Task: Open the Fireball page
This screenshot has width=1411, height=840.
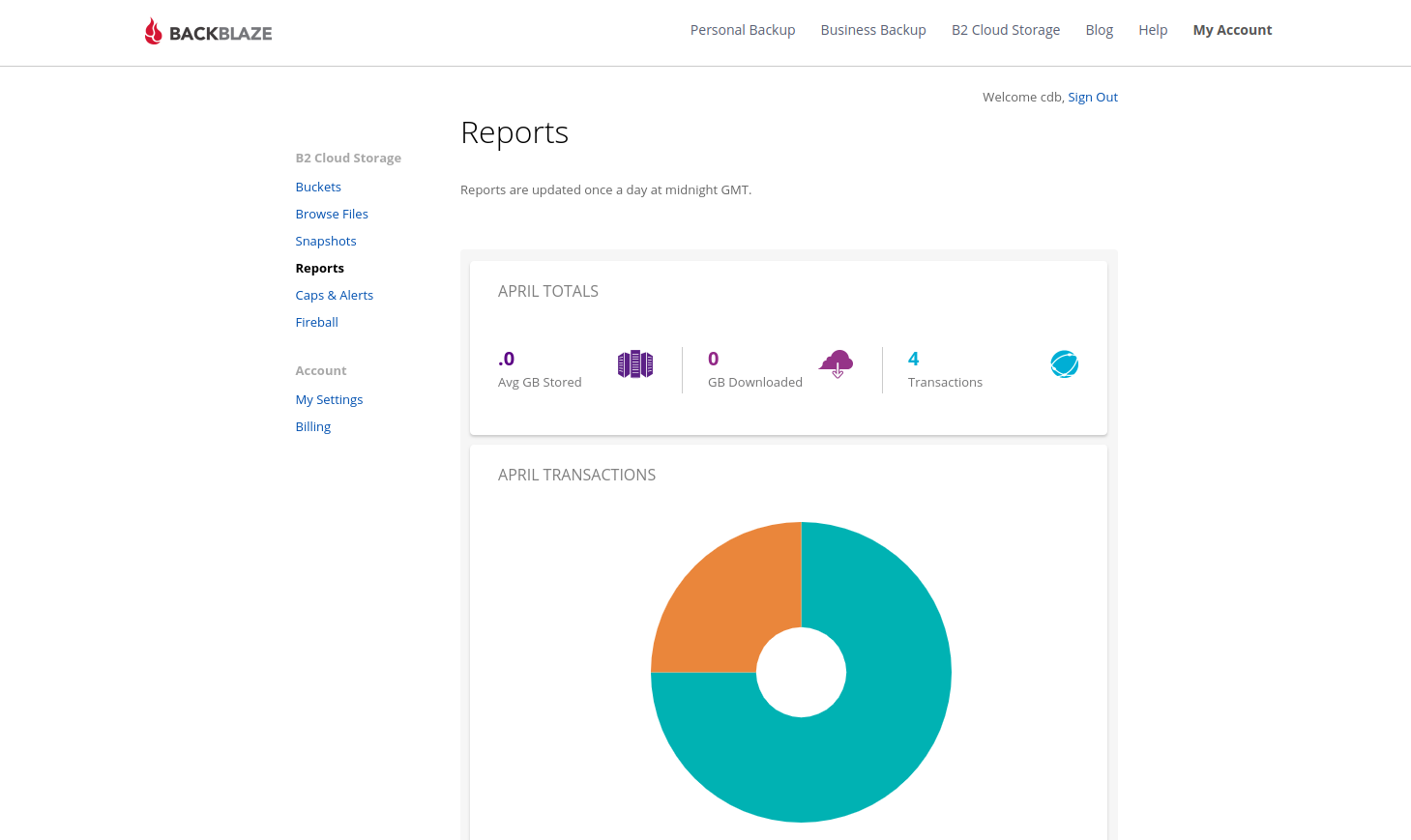Action: (x=317, y=322)
